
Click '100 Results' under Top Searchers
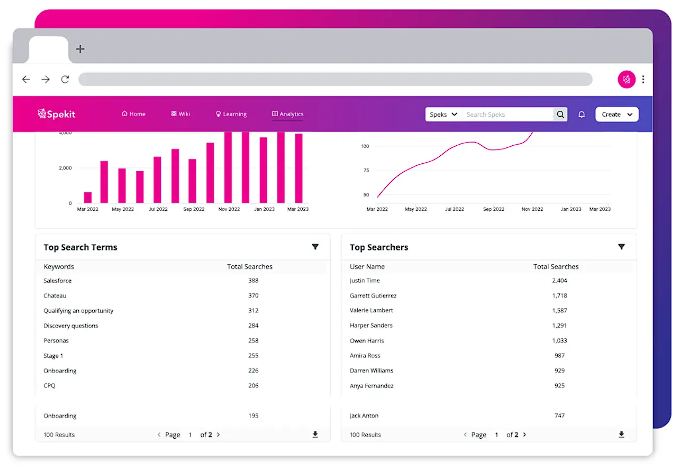365,435
